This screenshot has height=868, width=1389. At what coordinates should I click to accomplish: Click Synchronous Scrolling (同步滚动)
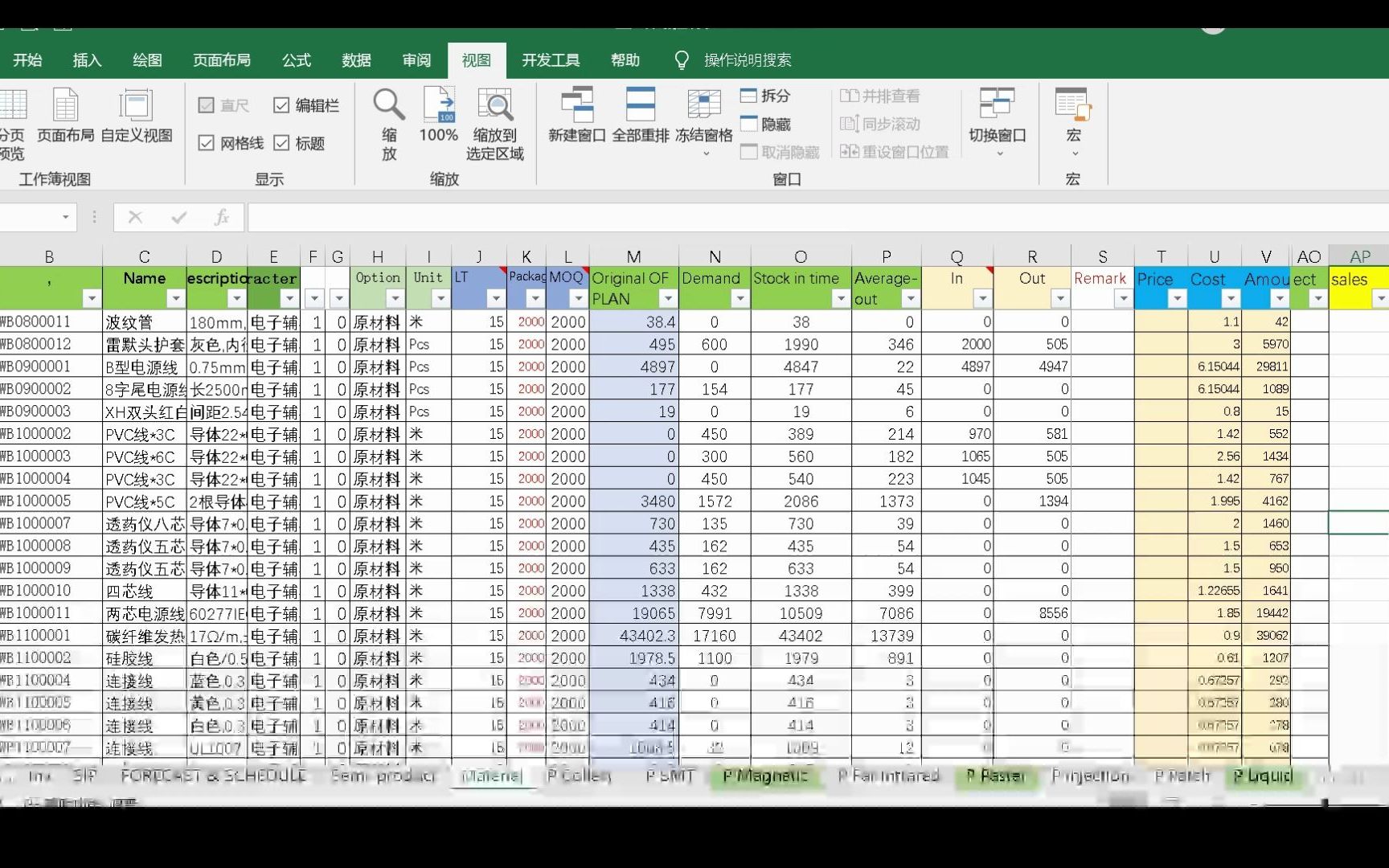tap(880, 124)
